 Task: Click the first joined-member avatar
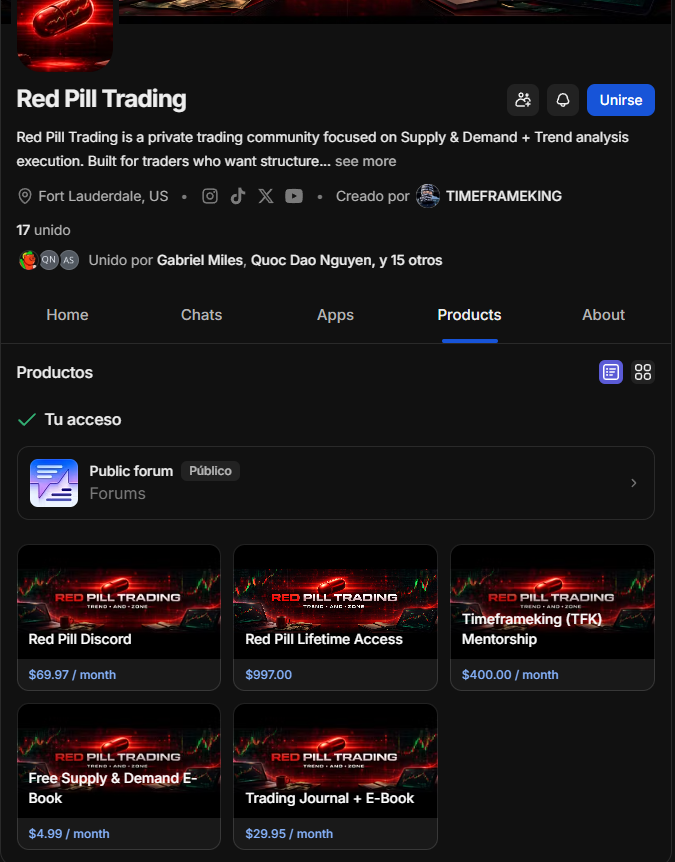[28, 260]
